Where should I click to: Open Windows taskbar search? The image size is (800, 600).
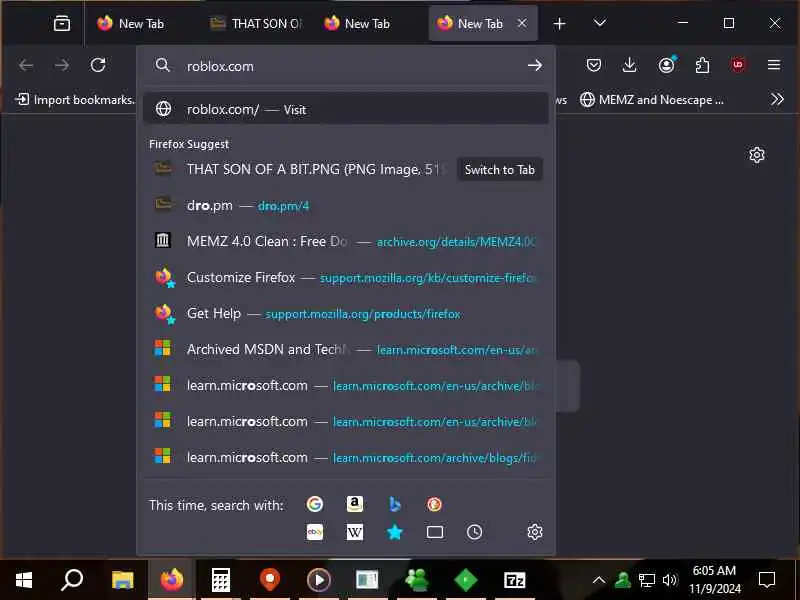tap(72, 580)
